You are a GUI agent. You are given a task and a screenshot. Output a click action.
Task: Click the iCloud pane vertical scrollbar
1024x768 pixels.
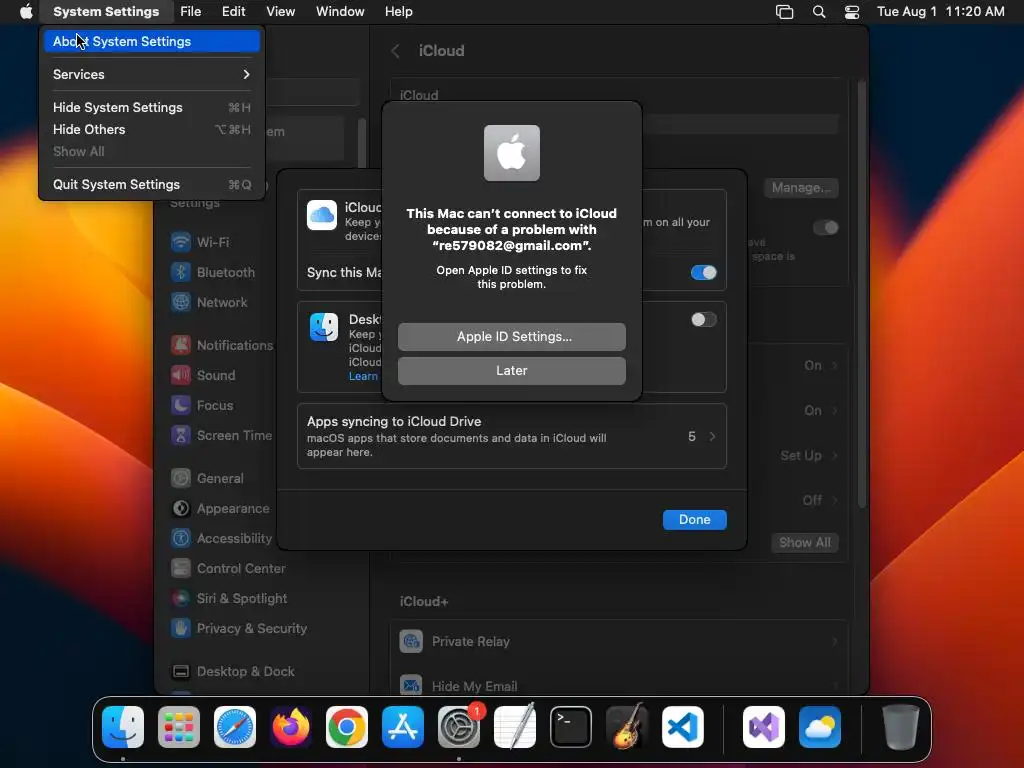862,294
